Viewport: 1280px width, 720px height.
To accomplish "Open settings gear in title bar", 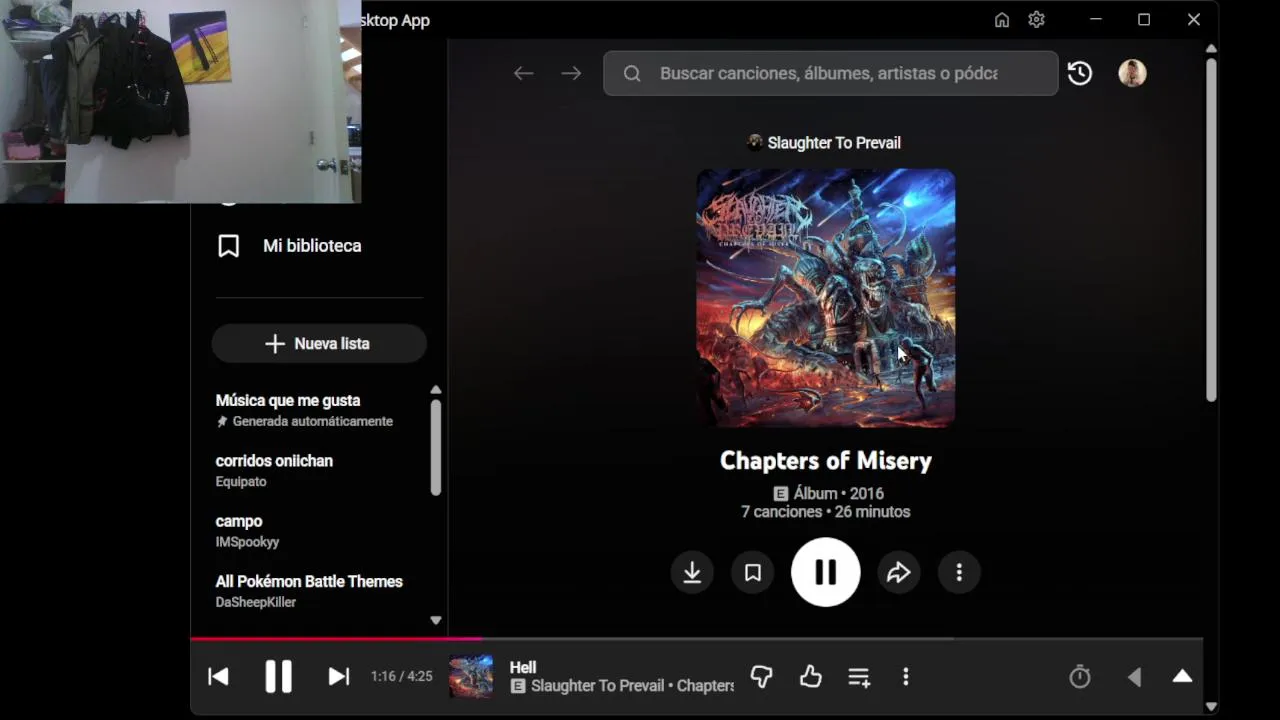I will click(1037, 20).
